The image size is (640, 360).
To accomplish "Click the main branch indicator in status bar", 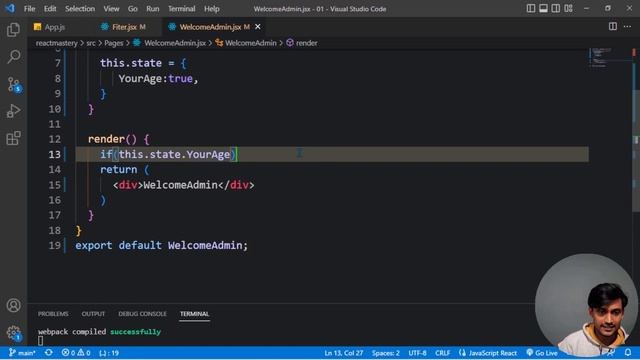I will (x=22, y=353).
